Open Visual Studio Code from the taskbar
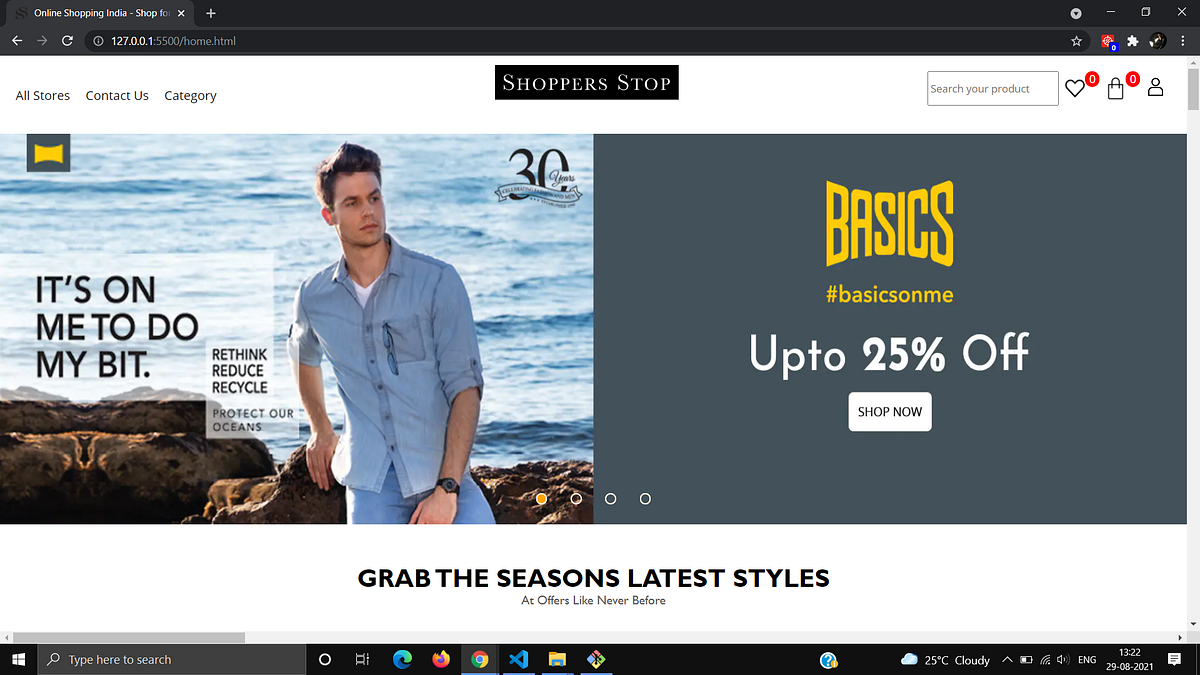The width and height of the screenshot is (1200, 675). (x=518, y=659)
